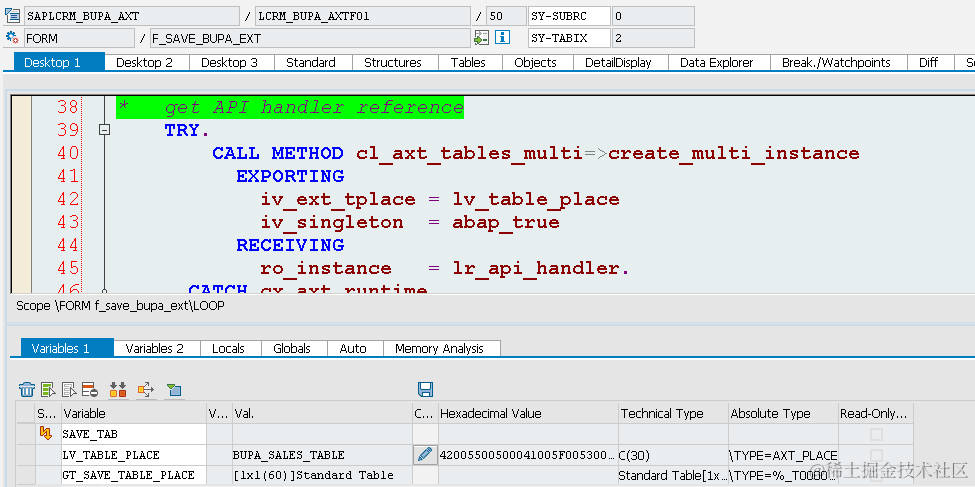This screenshot has height=487, width=975.
Task: Click the gear icon beside the FORM field
Action: [12, 38]
